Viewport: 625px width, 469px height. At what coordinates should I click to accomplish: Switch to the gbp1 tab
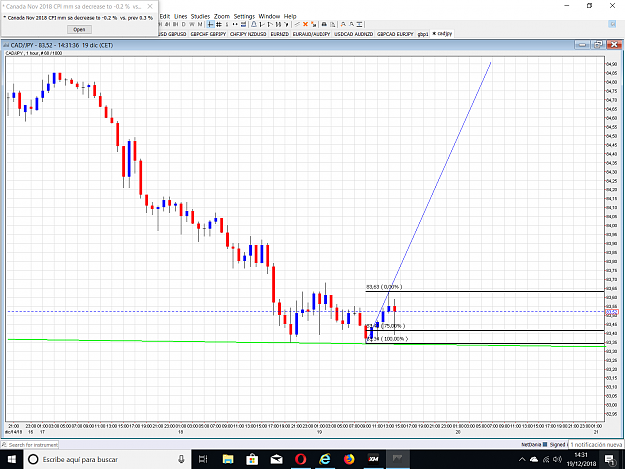point(423,34)
